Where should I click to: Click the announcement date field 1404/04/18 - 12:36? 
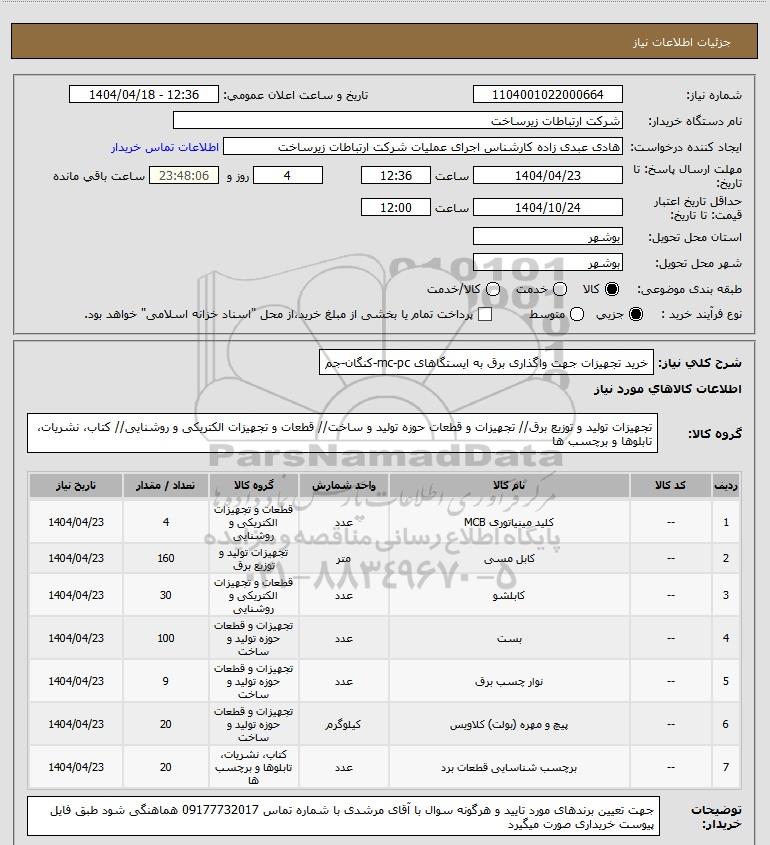tap(144, 94)
